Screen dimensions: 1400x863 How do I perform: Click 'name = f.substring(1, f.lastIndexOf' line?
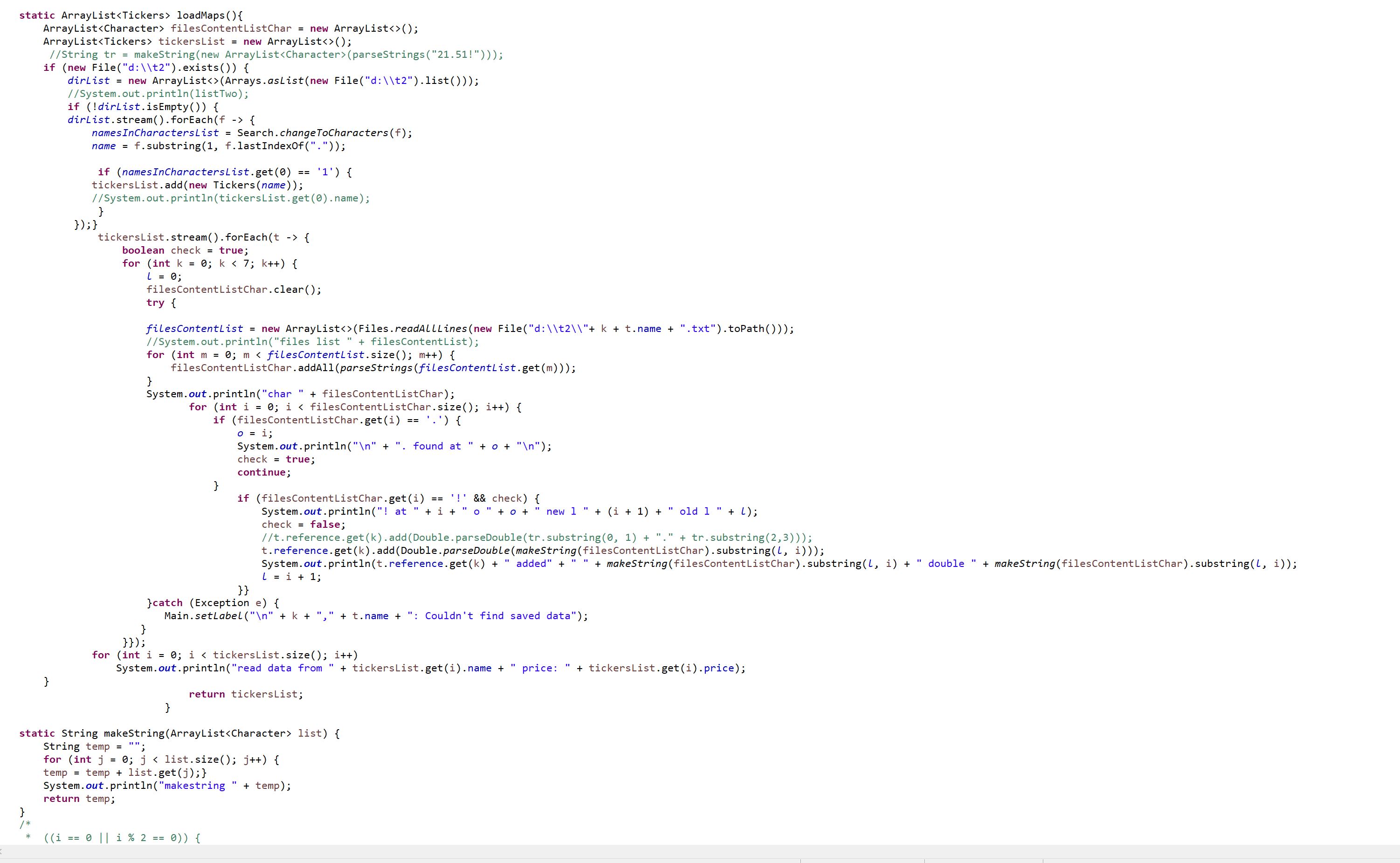pyautogui.click(x=219, y=146)
